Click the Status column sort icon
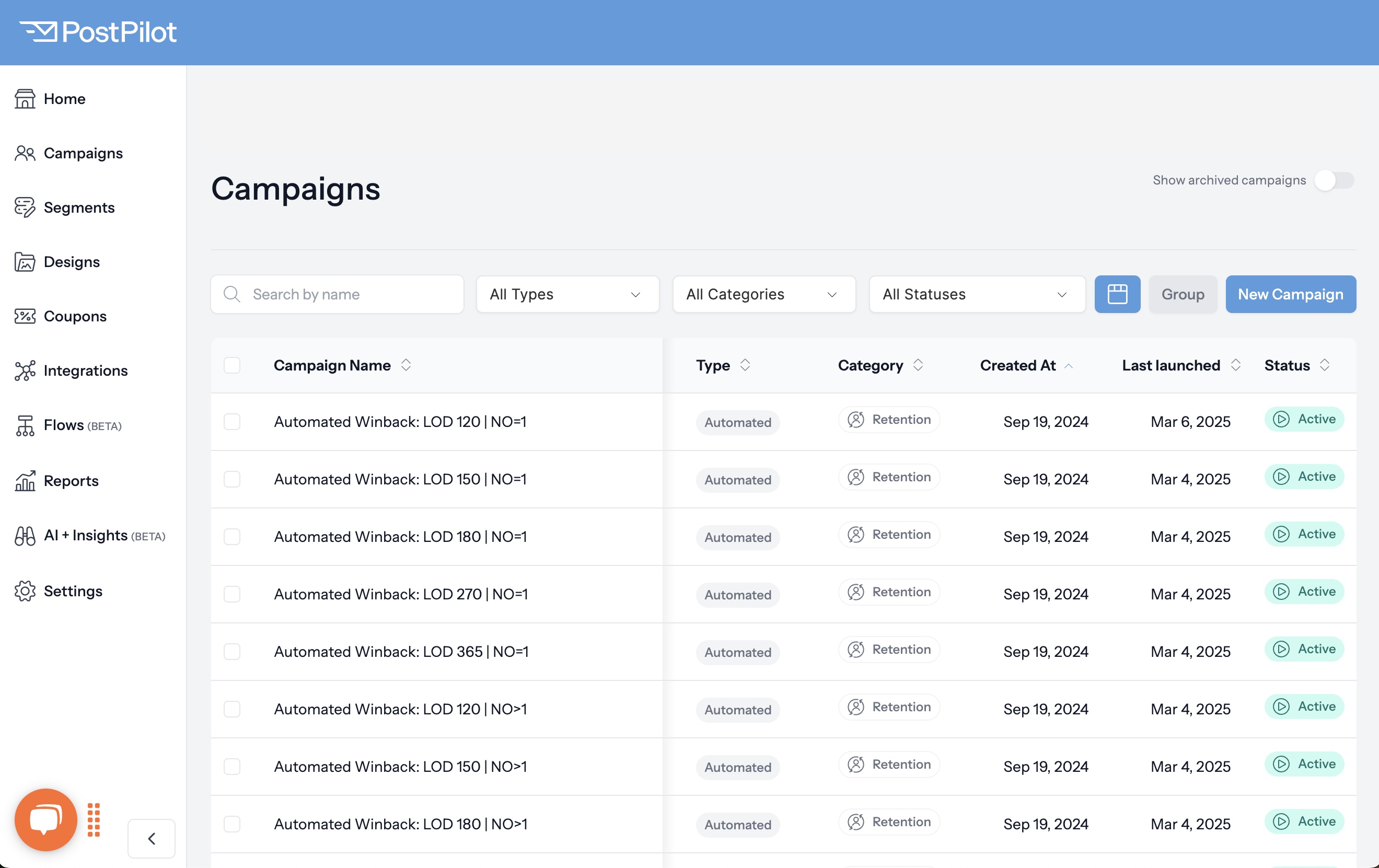 1325,365
